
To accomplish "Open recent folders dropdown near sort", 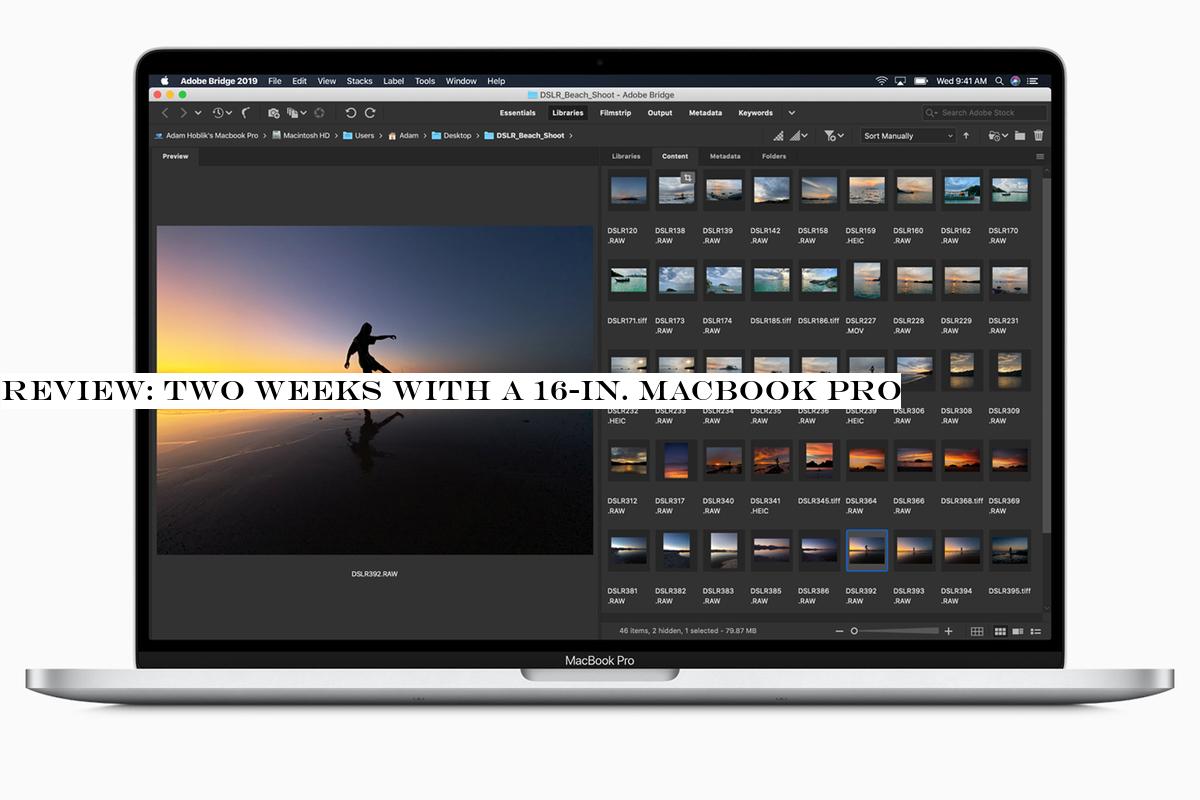I will pos(997,136).
